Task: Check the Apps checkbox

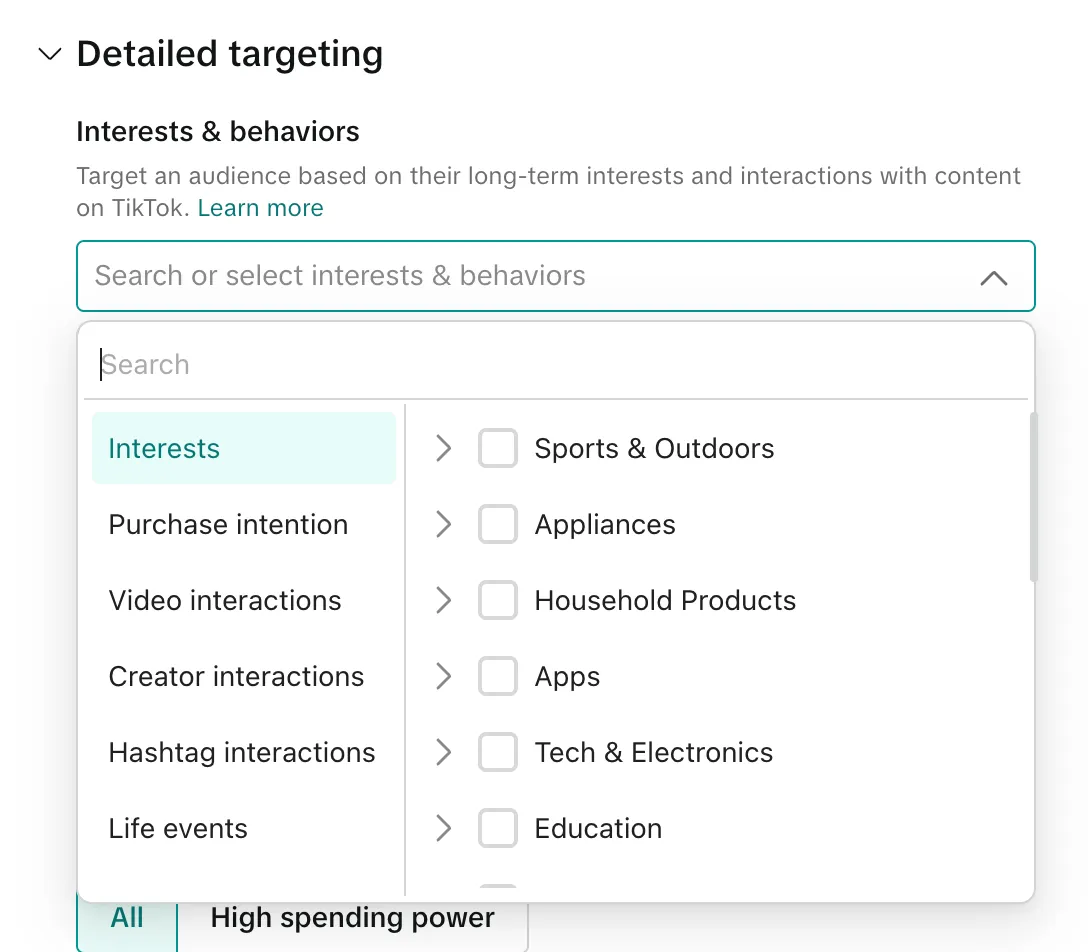Action: 498,677
